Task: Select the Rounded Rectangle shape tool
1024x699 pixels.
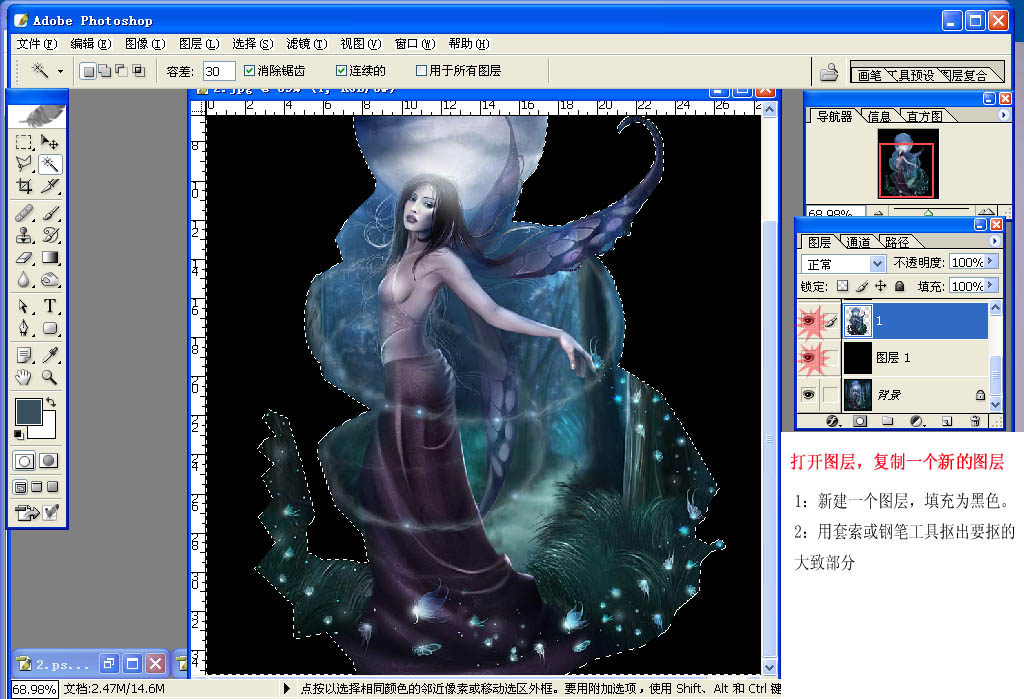Action: (50, 328)
